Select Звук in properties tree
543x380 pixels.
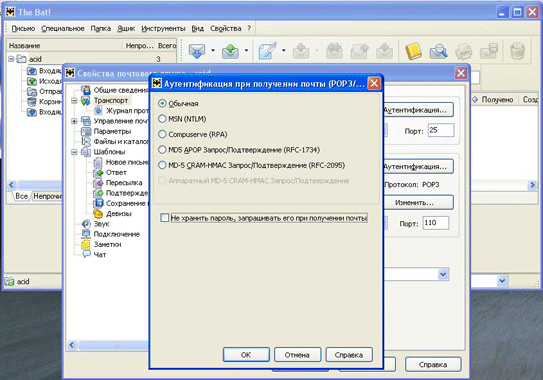point(101,224)
